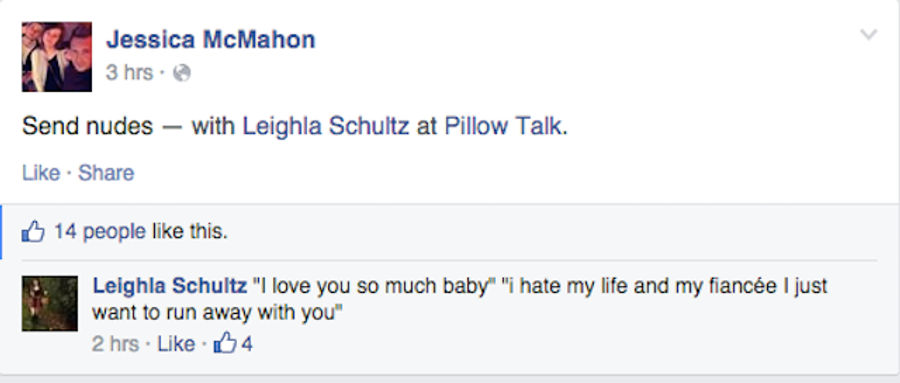
Task: View the 14 people who liked
Action: click(x=100, y=231)
